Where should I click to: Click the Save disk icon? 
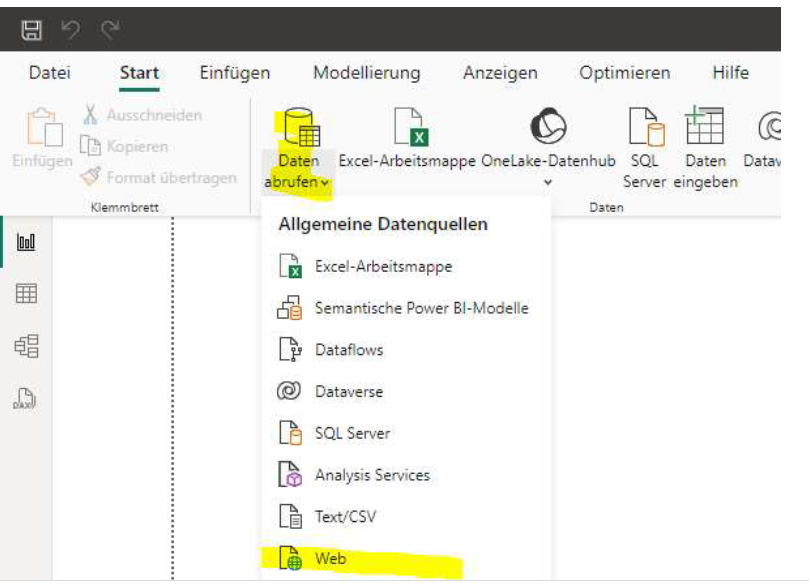pos(31,30)
